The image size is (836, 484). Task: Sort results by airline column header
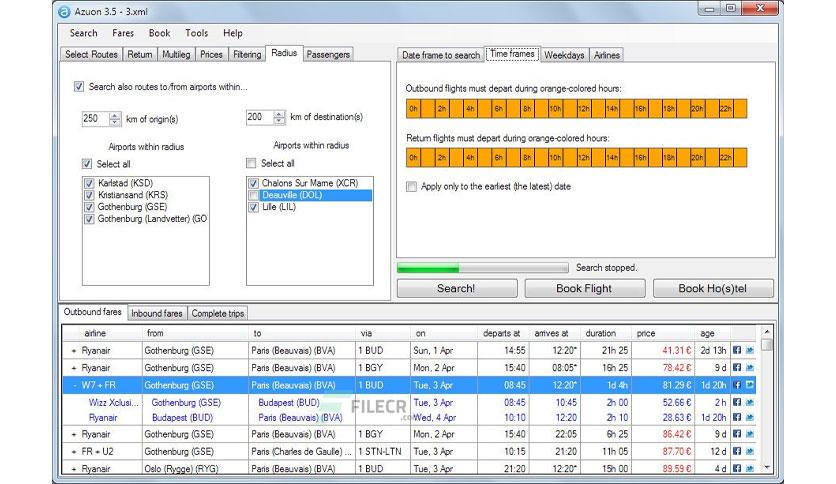pos(102,333)
